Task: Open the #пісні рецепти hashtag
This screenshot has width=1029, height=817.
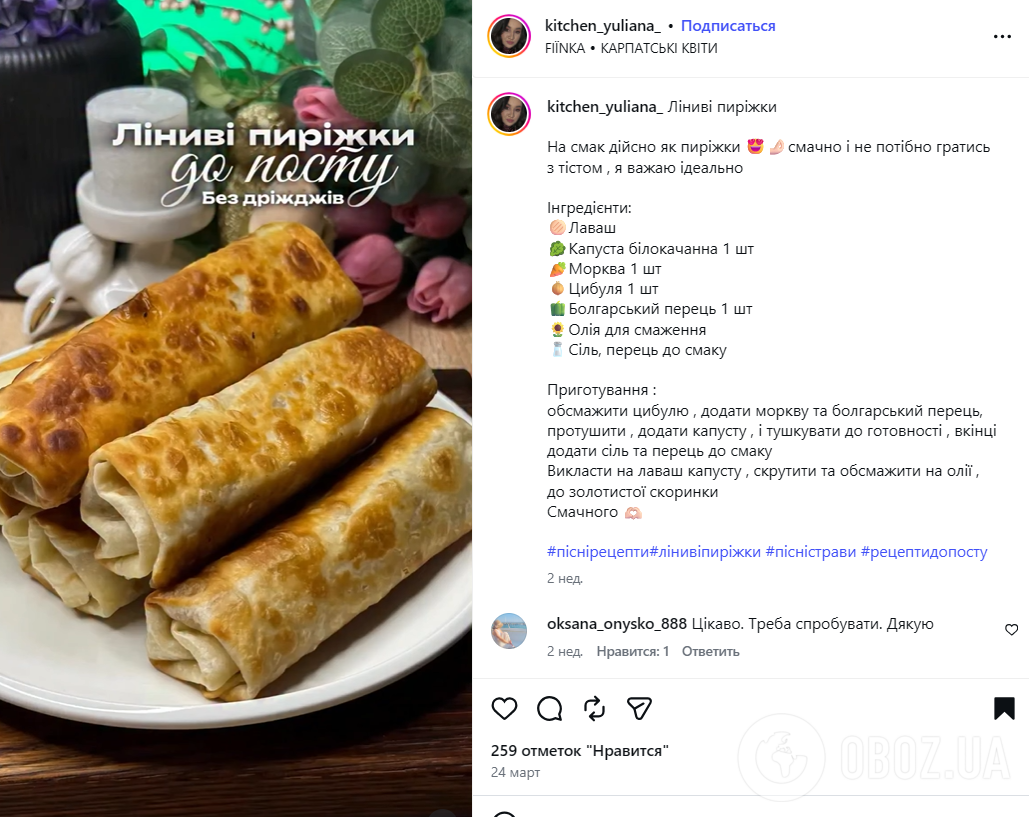Action: pyautogui.click(x=598, y=552)
